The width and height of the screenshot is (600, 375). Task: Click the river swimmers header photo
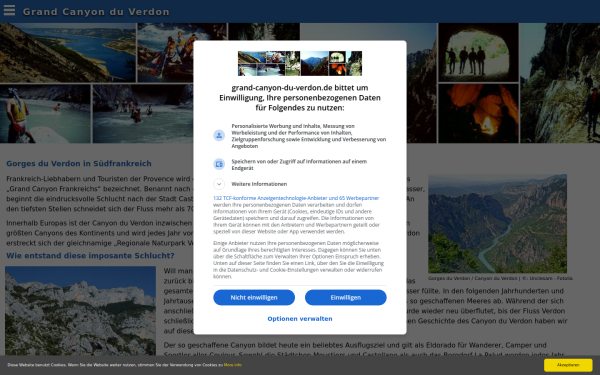click(143, 114)
